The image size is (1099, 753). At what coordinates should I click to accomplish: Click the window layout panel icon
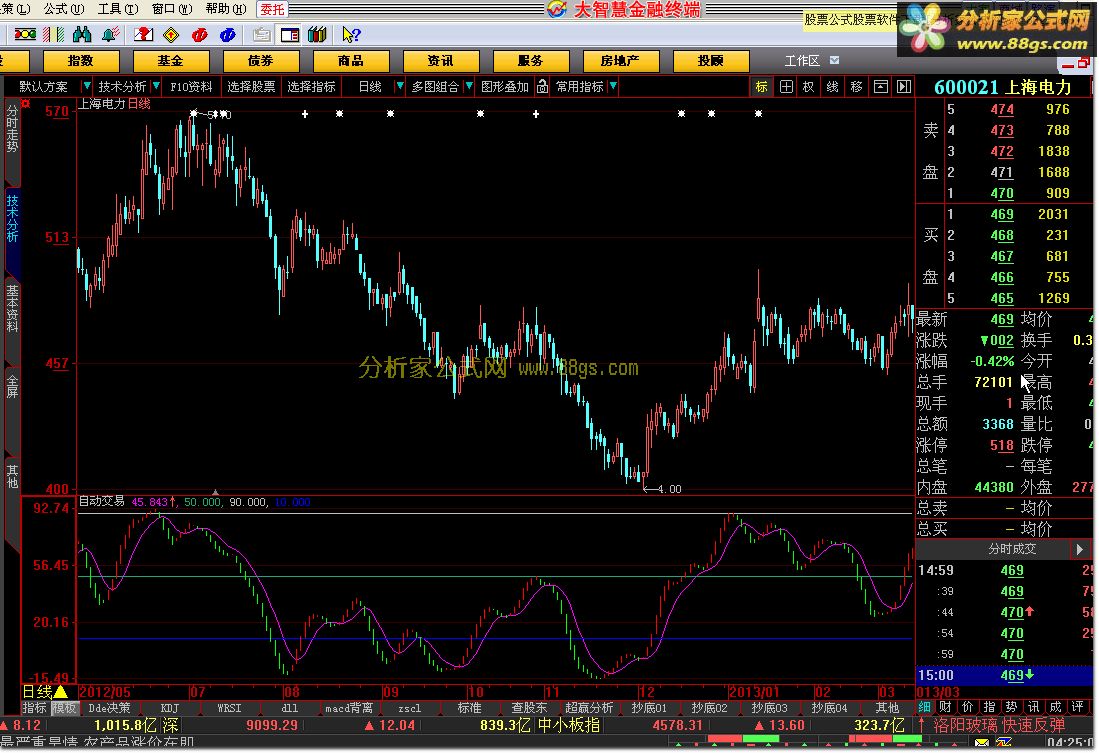point(289,34)
